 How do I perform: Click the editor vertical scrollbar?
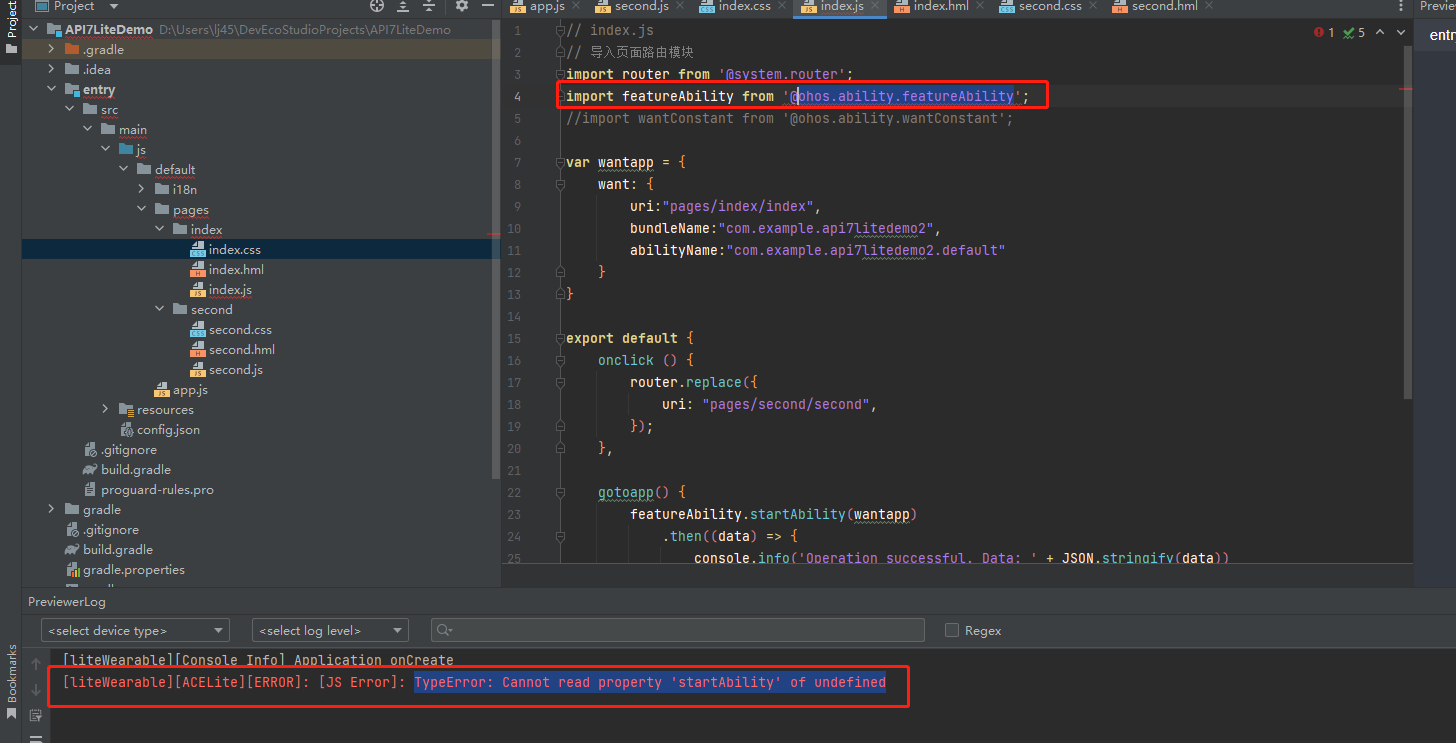(x=1409, y=220)
